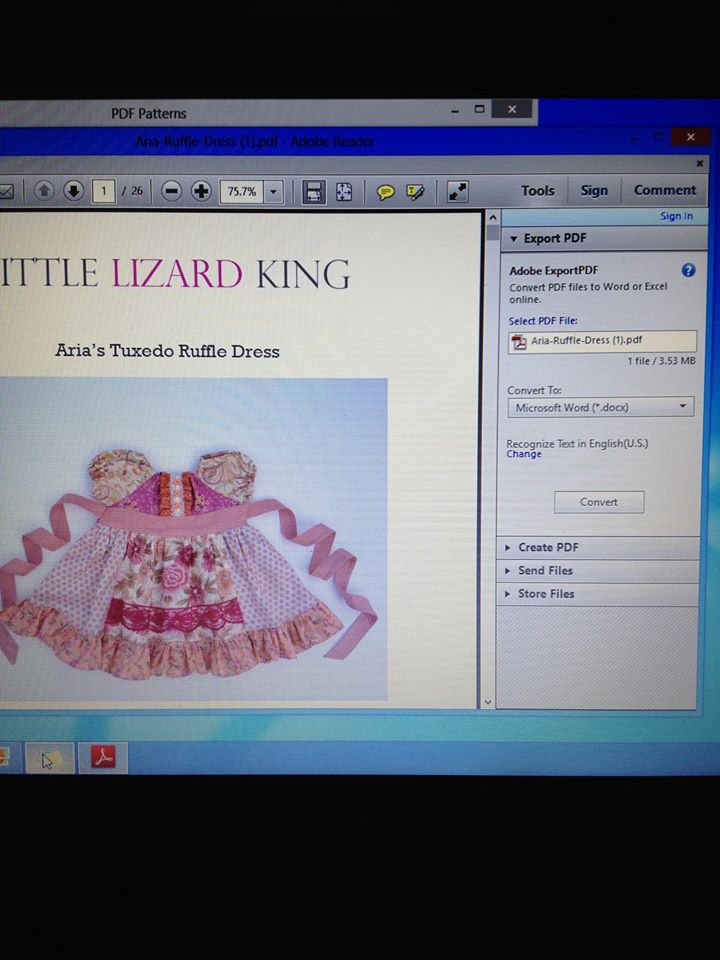The width and height of the screenshot is (720, 960).
Task: Click the document scrollbar down arrow
Action: (x=488, y=702)
